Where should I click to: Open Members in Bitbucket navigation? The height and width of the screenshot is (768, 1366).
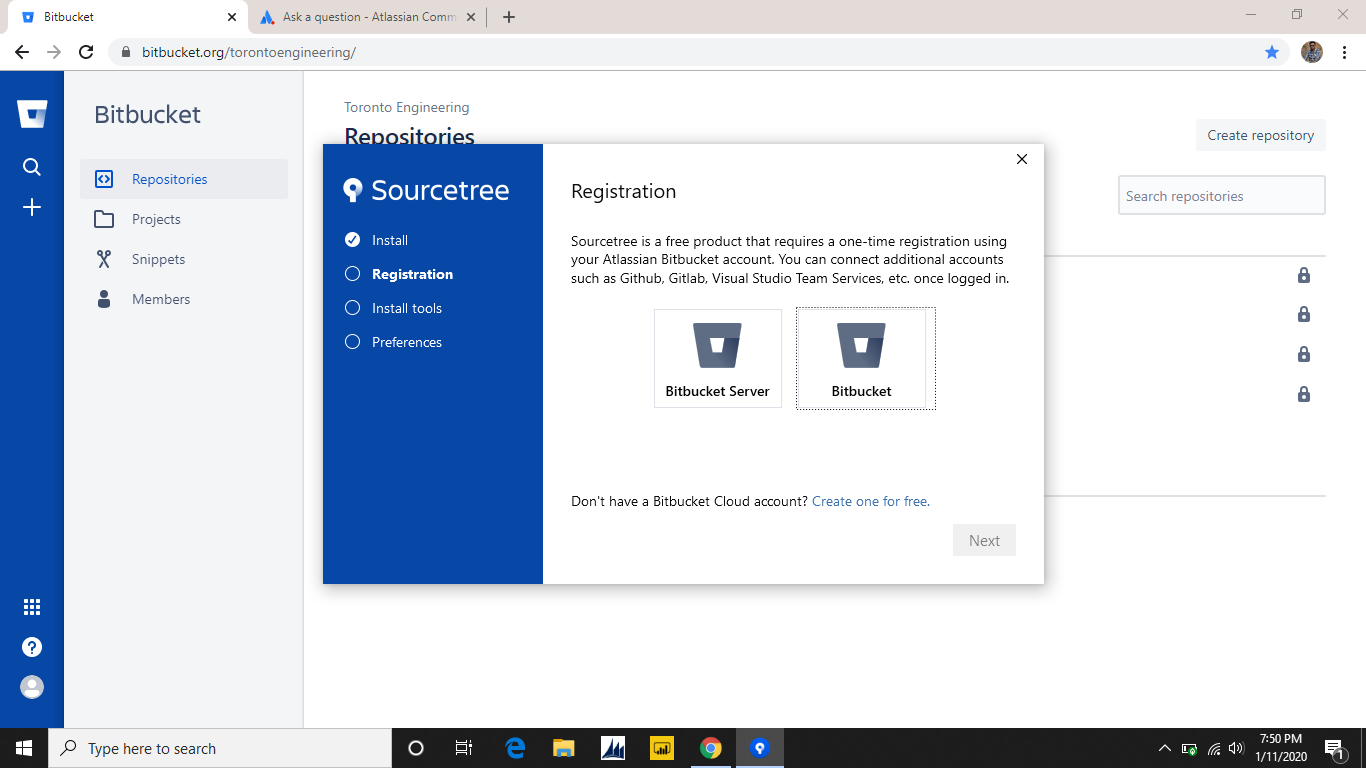tap(184, 299)
